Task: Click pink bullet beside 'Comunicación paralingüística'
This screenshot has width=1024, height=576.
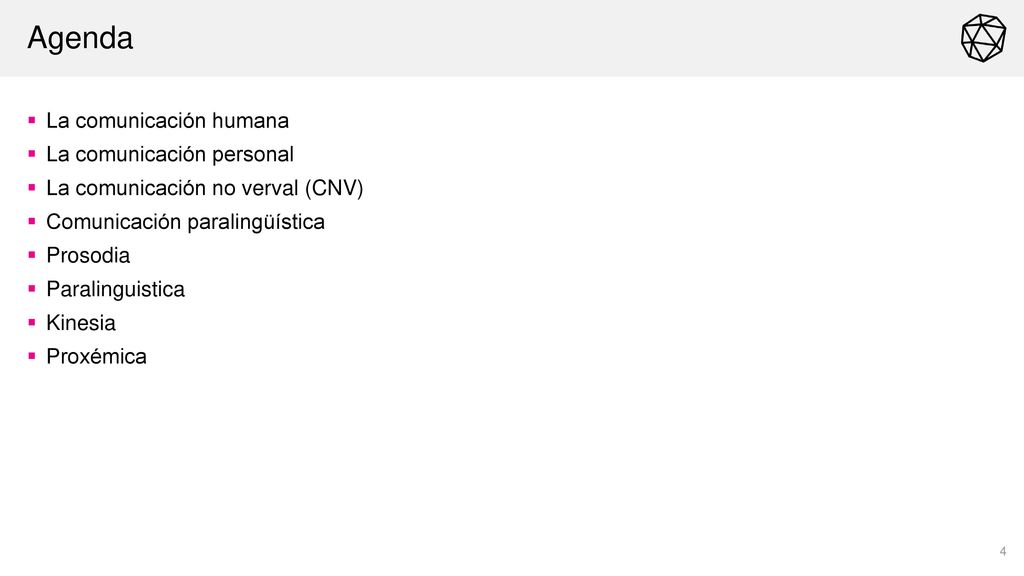Action: click(x=32, y=221)
